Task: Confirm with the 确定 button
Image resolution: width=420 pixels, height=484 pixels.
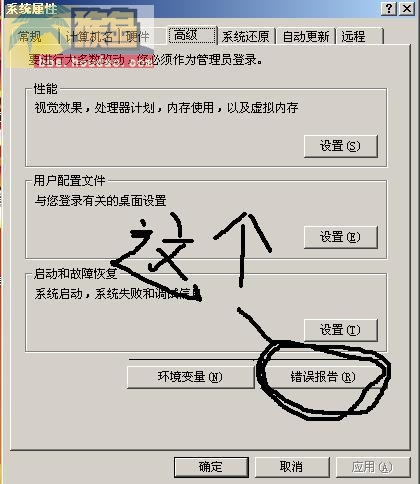Action: 211,467
